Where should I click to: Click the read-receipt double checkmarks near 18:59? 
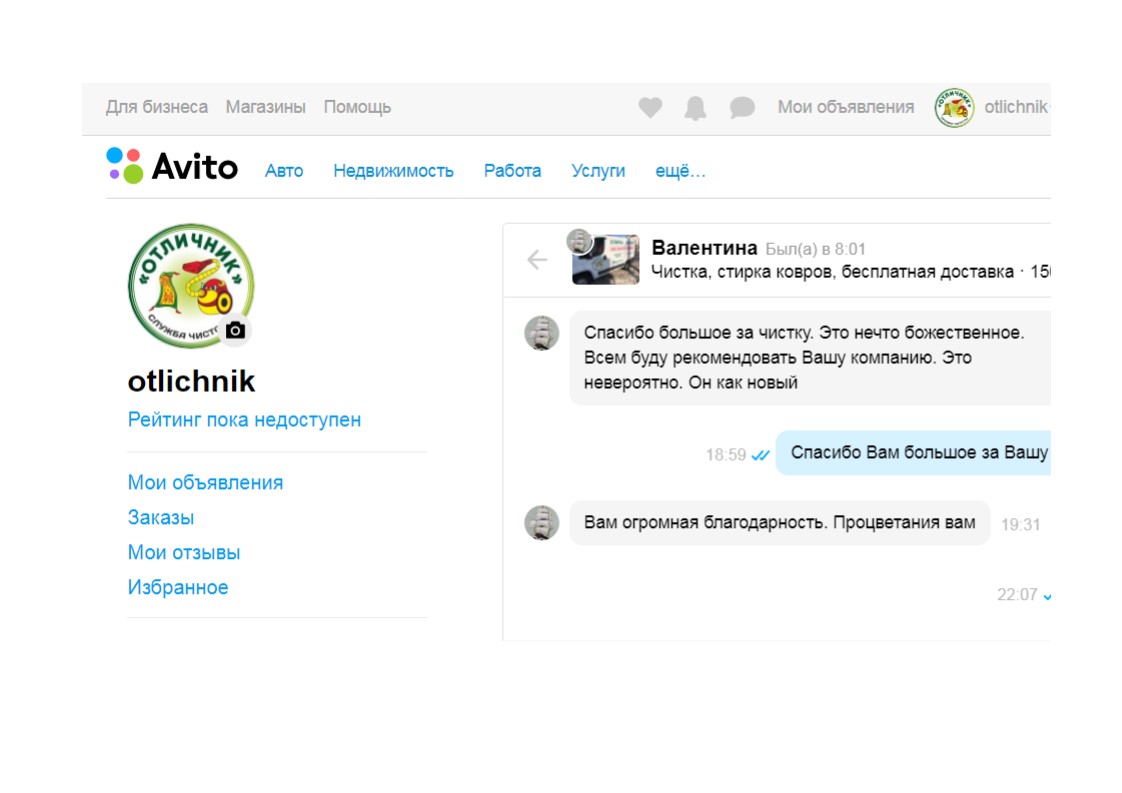coord(760,453)
